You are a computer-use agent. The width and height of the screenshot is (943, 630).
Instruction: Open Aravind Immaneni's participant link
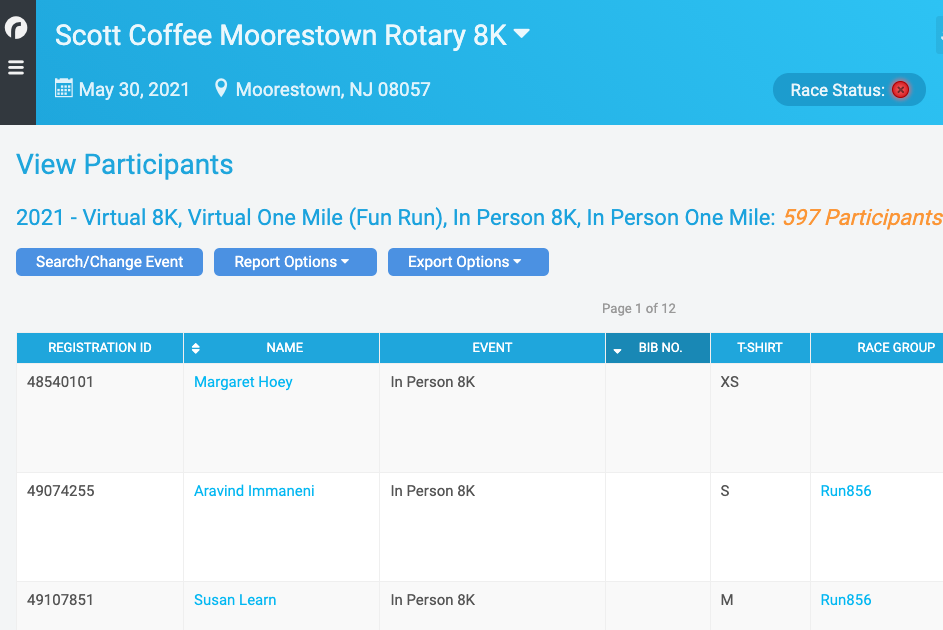[254, 491]
